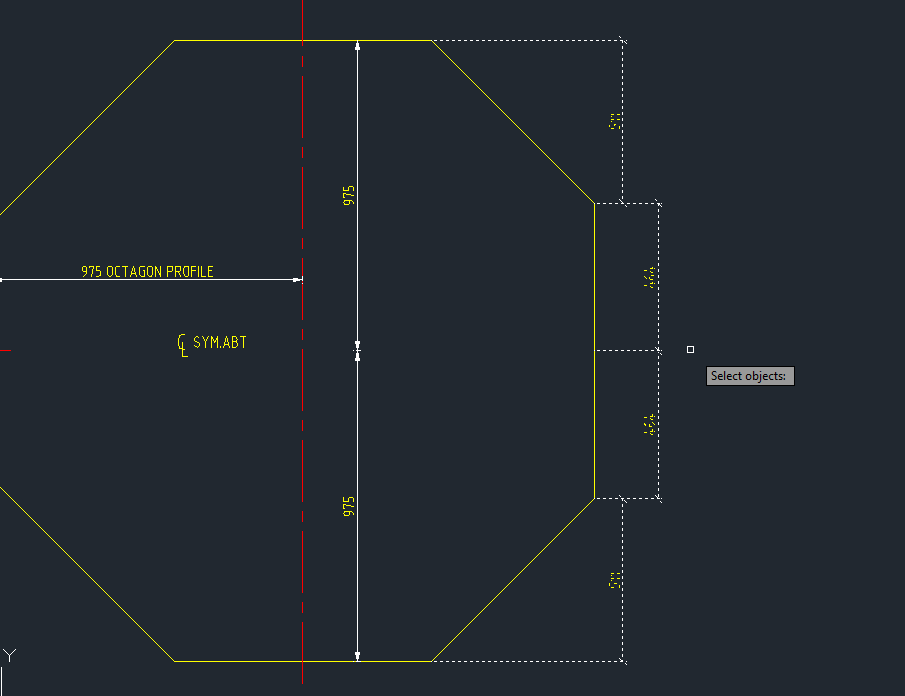Pick the octagon's lower-right diagonal edge
The height and width of the screenshot is (696, 905).
[513, 579]
